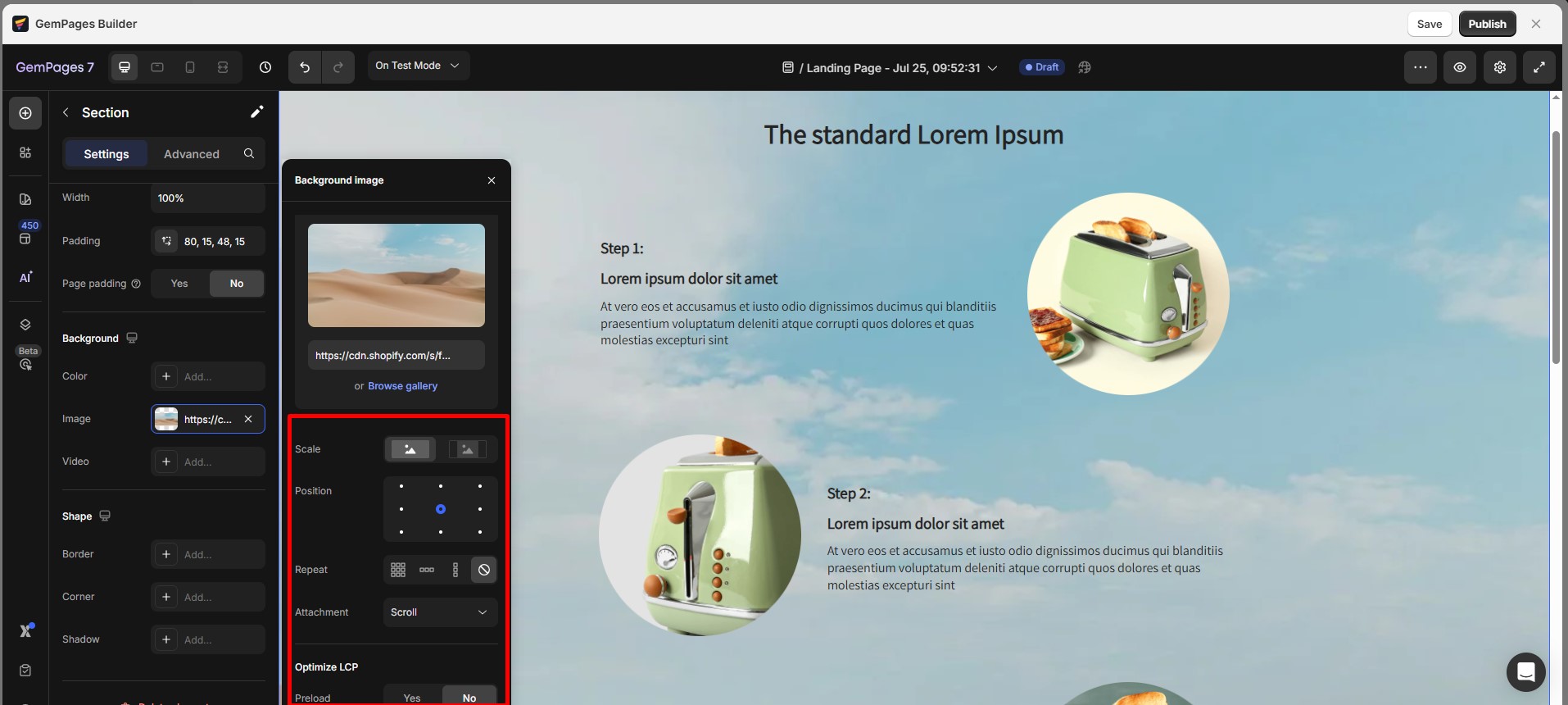1568x705 pixels.
Task: Add a background Video
Action: click(208, 462)
